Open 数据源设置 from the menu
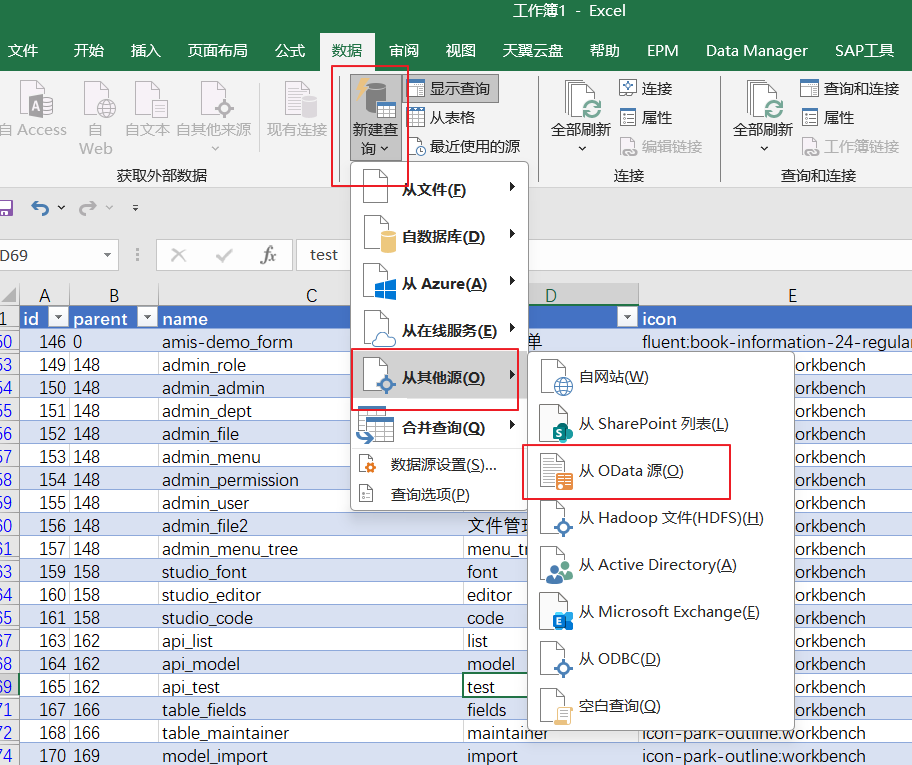 pyautogui.click(x=442, y=465)
